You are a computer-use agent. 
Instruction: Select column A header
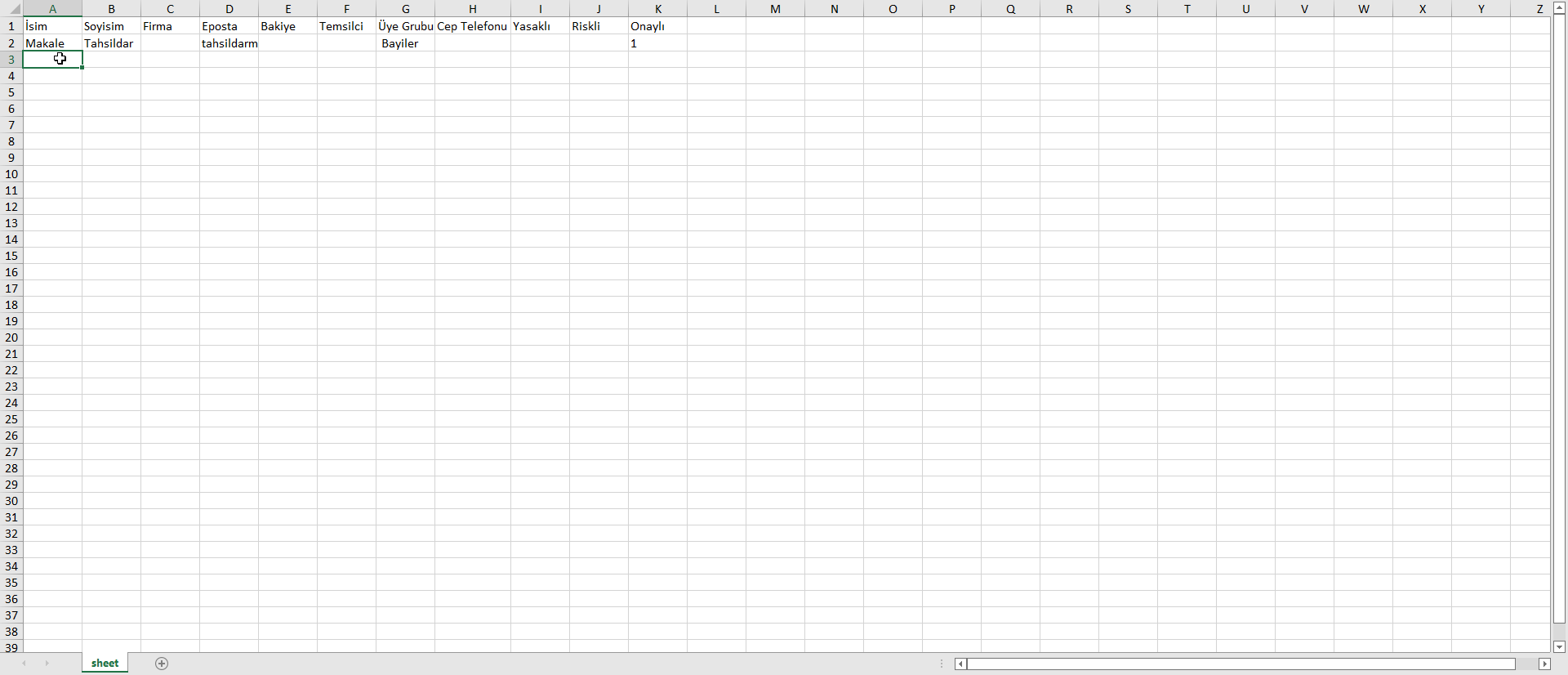coord(52,9)
